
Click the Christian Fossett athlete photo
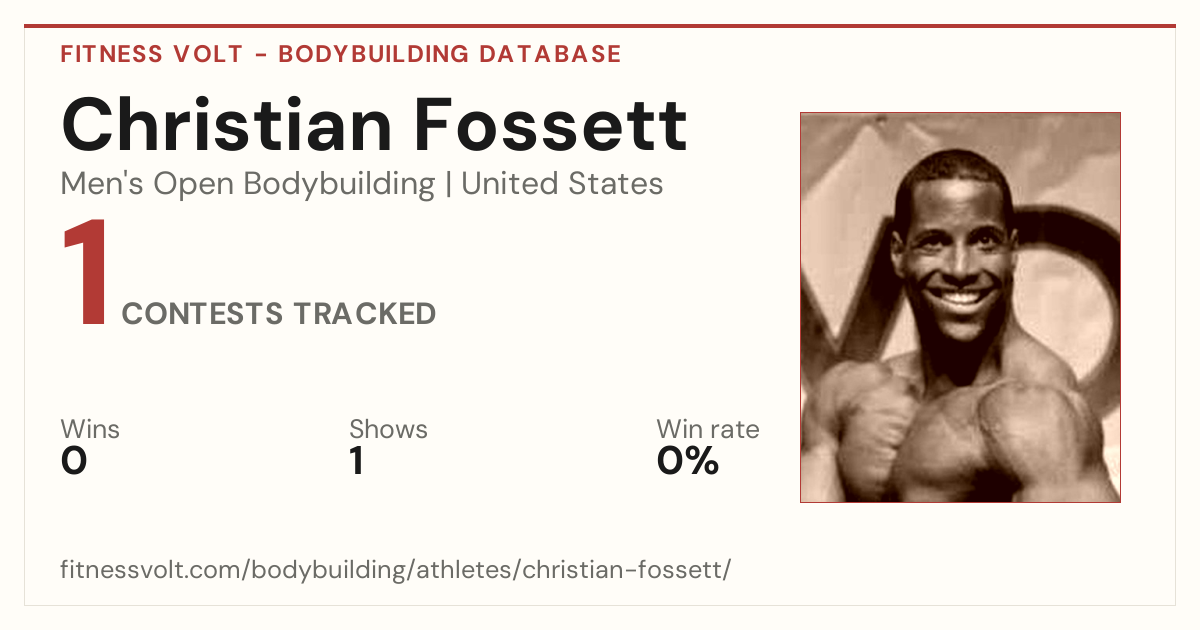pyautogui.click(x=960, y=307)
